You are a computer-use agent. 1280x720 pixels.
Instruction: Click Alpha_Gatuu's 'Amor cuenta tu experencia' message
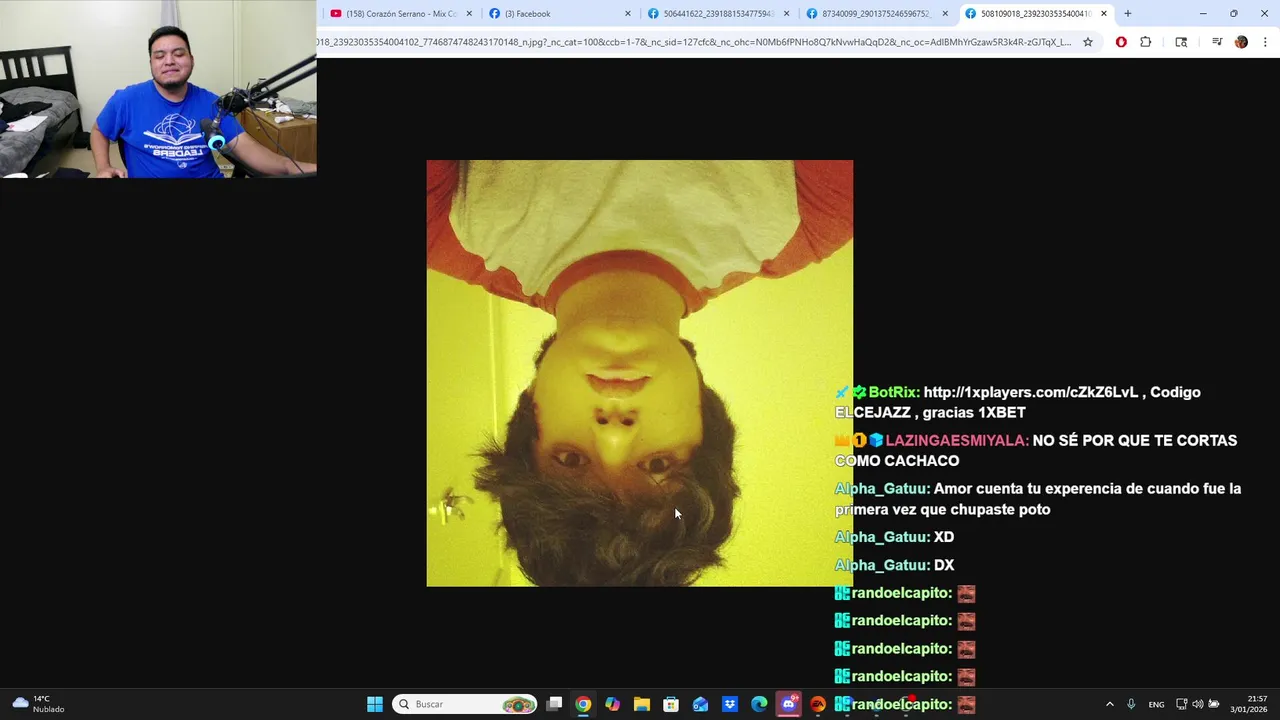click(1038, 499)
